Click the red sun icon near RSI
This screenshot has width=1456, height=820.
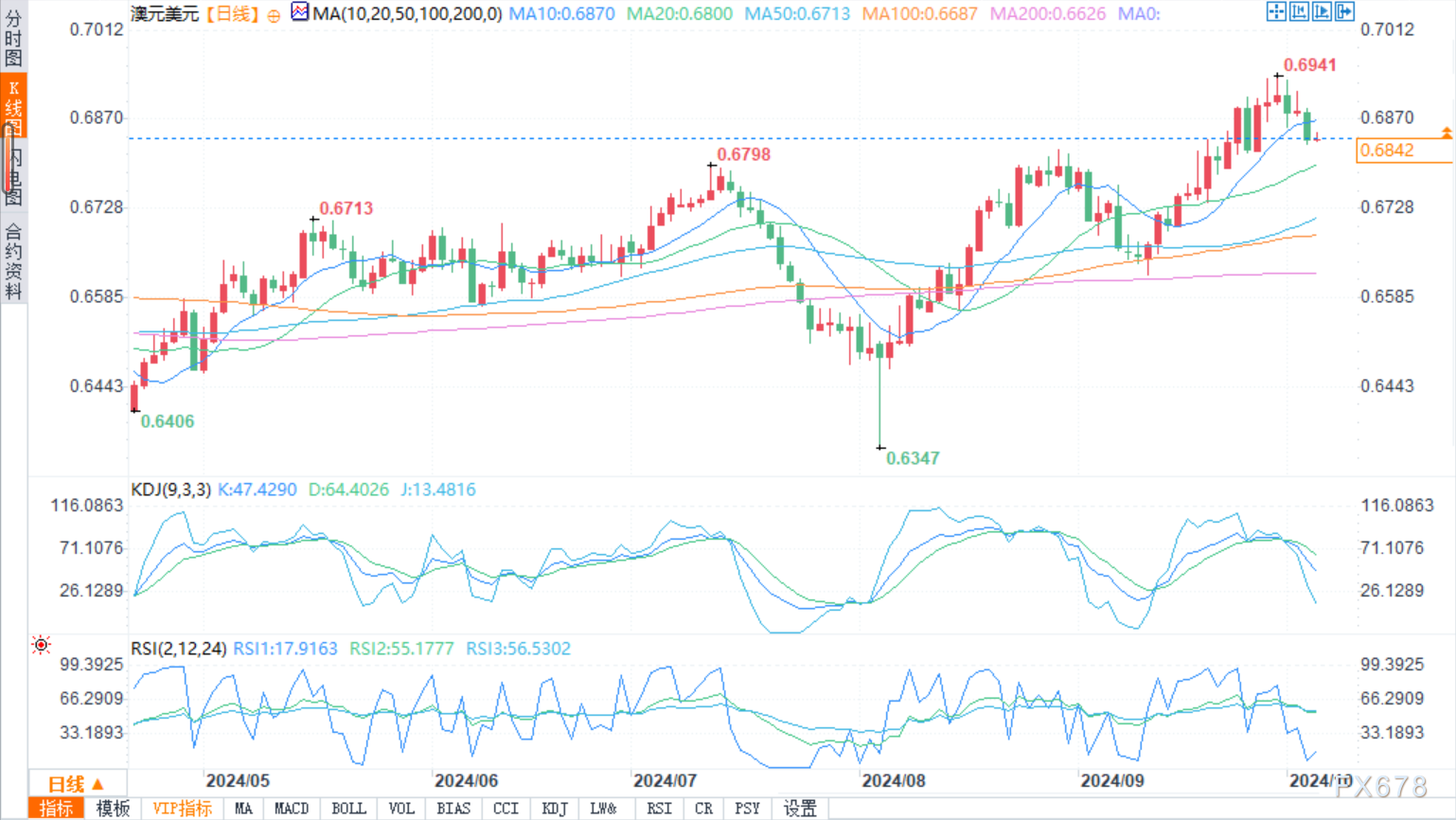point(41,645)
